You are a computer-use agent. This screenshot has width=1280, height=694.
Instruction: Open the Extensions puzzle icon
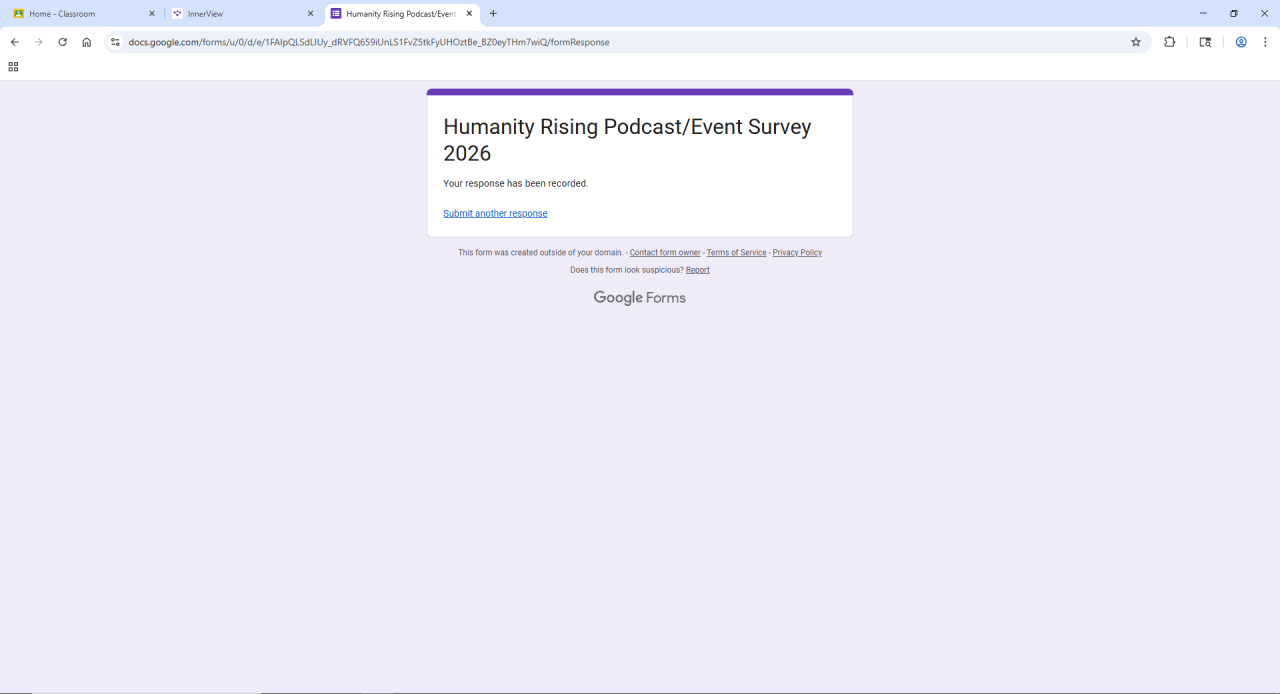1169,42
